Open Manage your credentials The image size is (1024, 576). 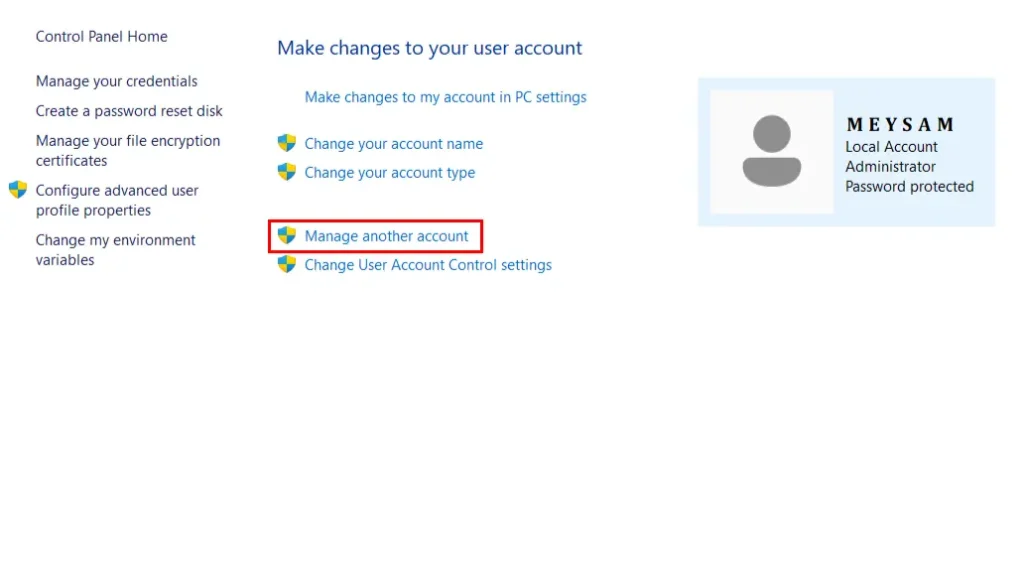point(116,81)
